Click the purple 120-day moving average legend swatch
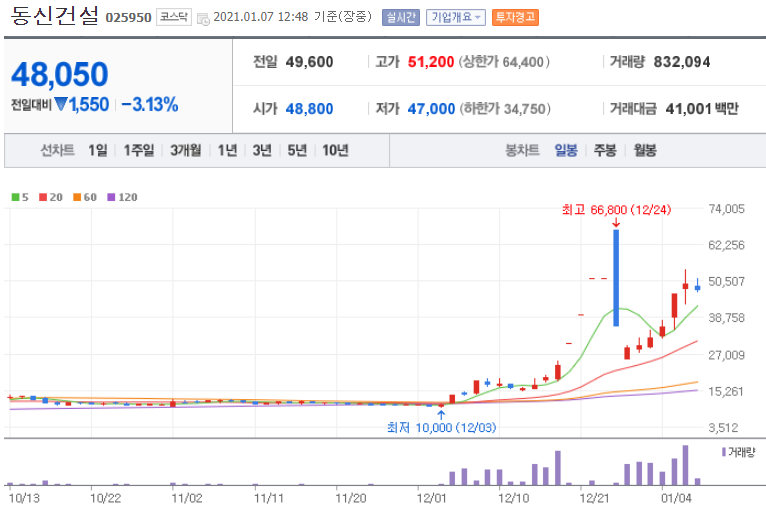This screenshot has height=513, width=766. pos(111,197)
